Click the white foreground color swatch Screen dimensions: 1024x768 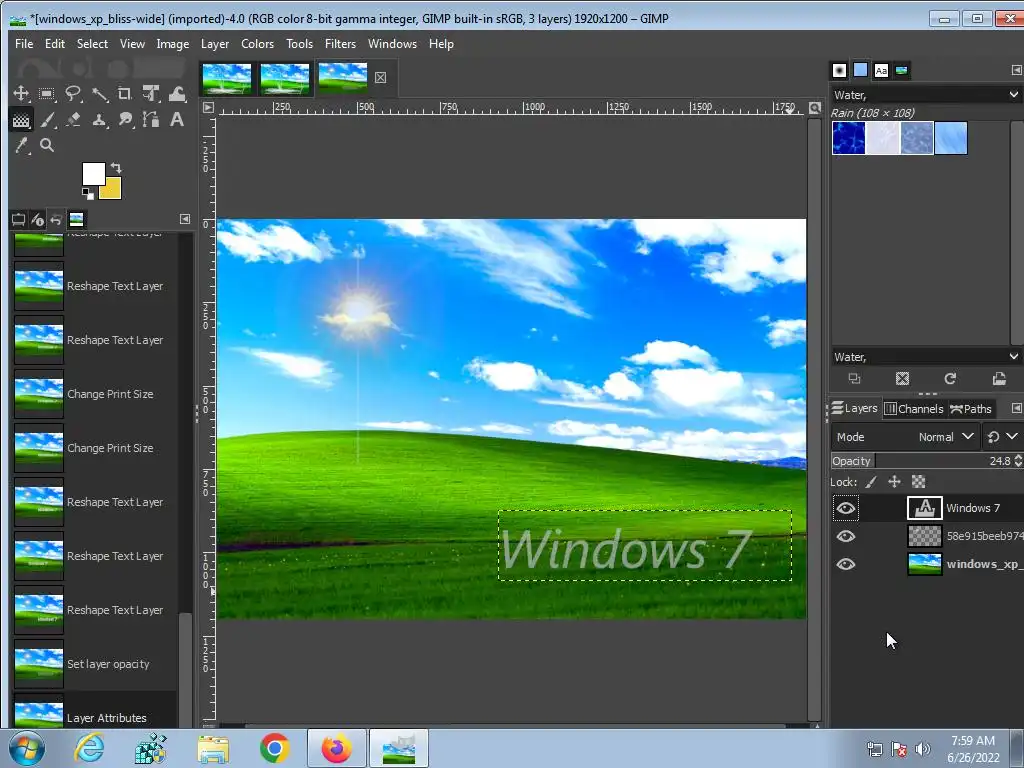coord(93,173)
